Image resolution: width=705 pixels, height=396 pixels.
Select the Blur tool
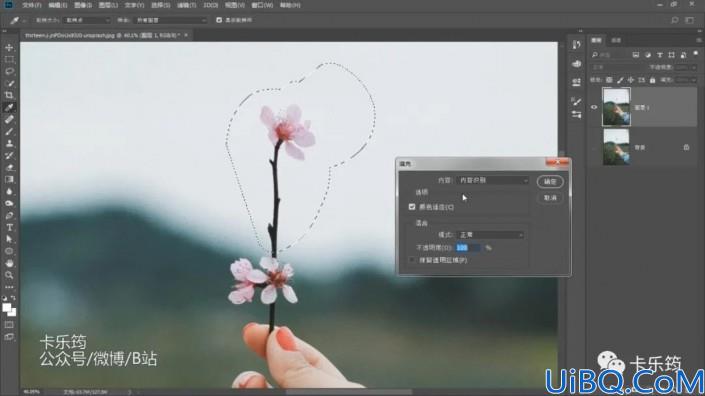click(9, 191)
